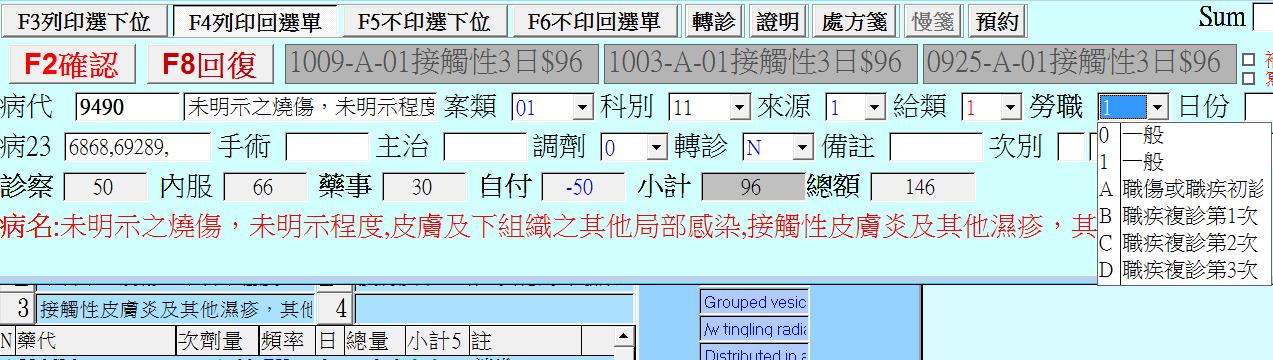Choose 職疾複診第2次 from dropdown list
Screen dimensions: 1273x360
(x=1184, y=242)
